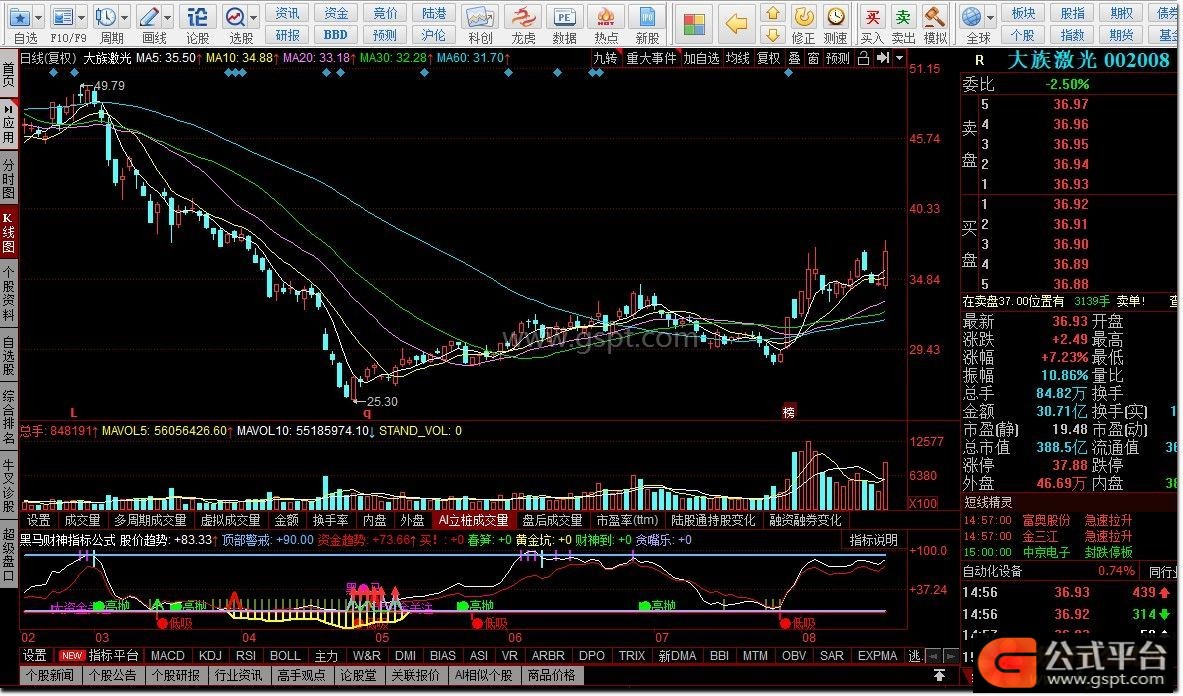Viewport: 1183px width, 696px height.
Task: Click the 榜 marker on the K-line chart
Action: pyautogui.click(x=788, y=412)
